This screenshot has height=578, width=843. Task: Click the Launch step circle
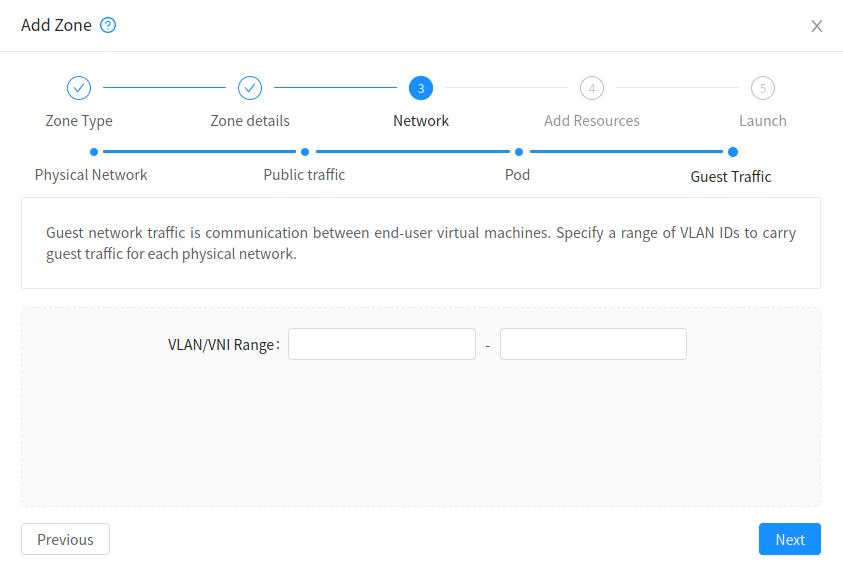[762, 88]
